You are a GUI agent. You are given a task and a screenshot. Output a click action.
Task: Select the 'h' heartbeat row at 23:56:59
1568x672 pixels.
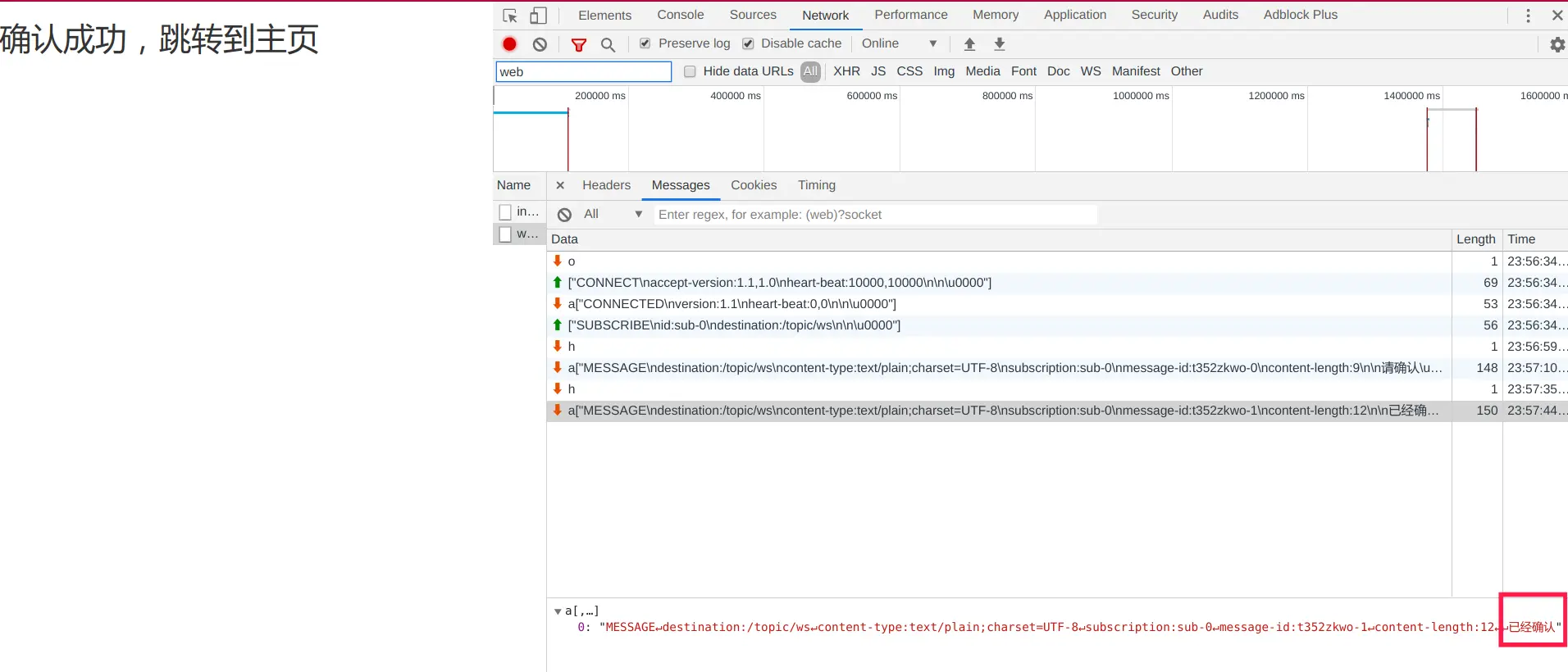(x=1057, y=347)
